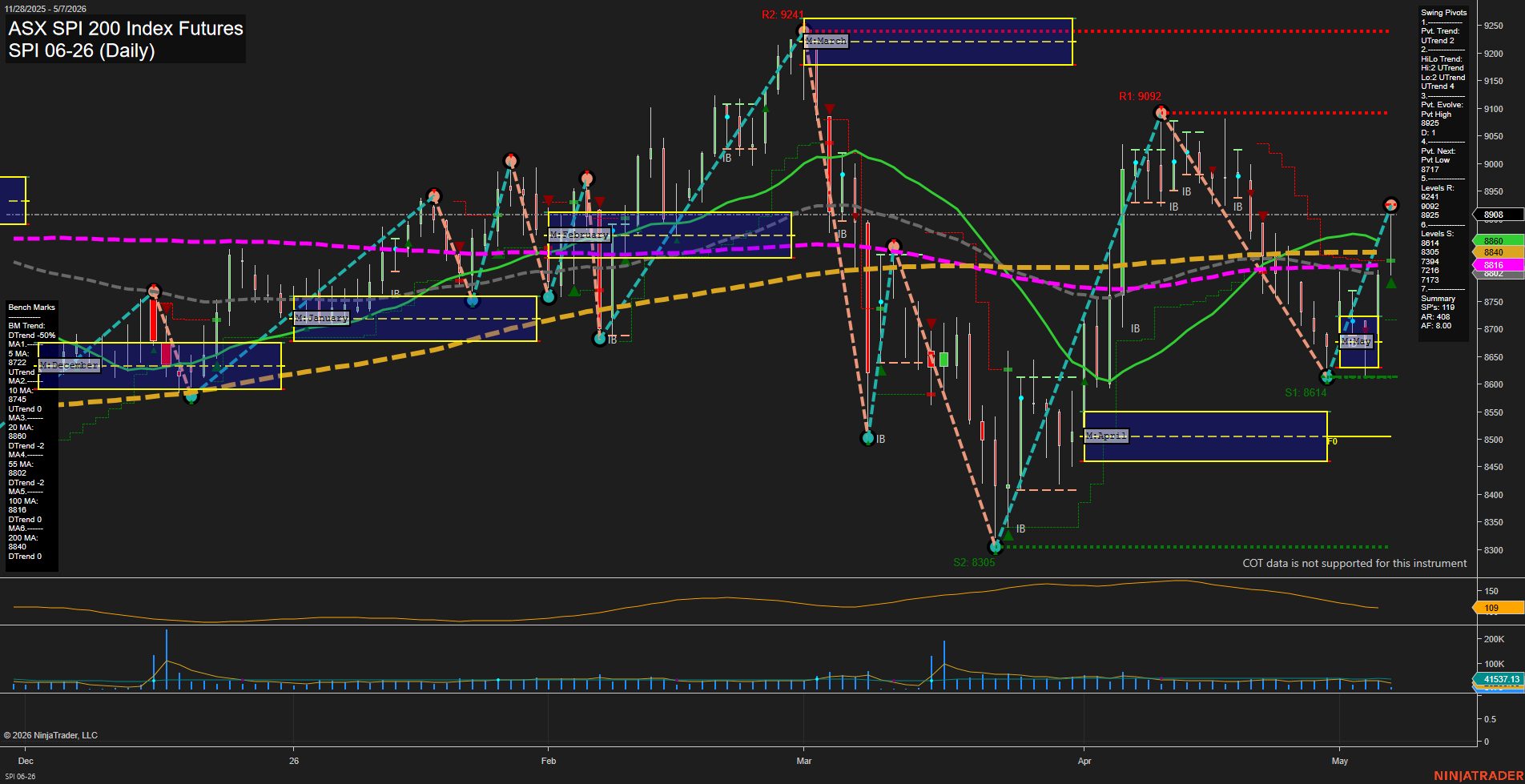Click the 8700 price axis label

coord(1493,329)
